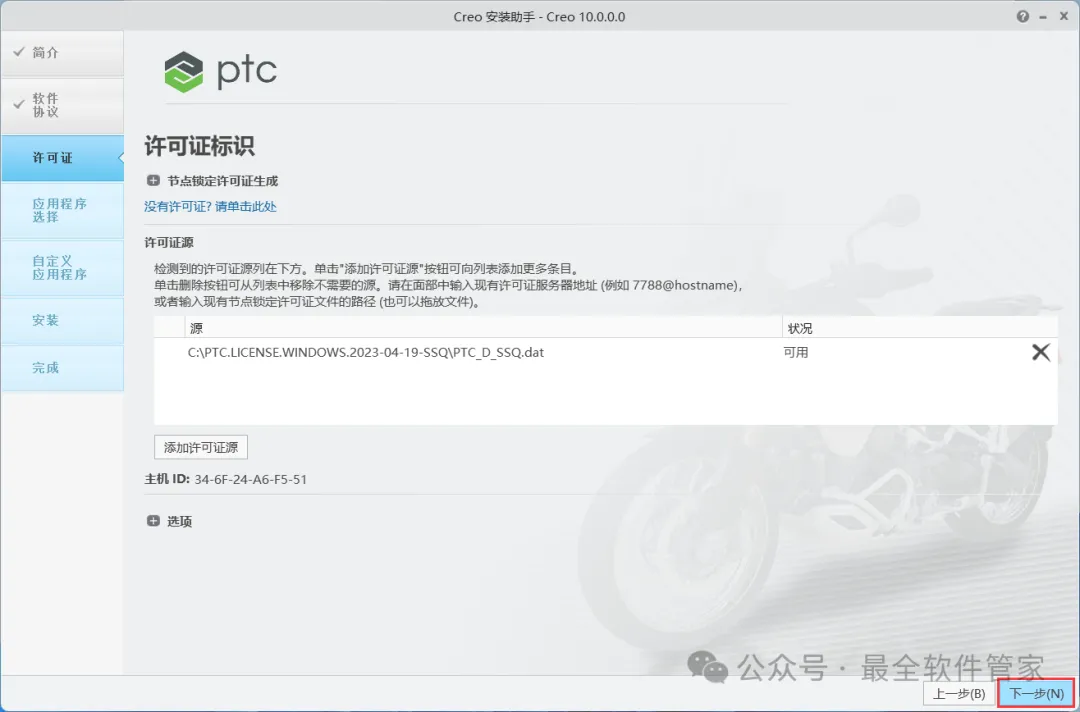
Task: Click the 许可证源 section label
Action: tap(169, 242)
